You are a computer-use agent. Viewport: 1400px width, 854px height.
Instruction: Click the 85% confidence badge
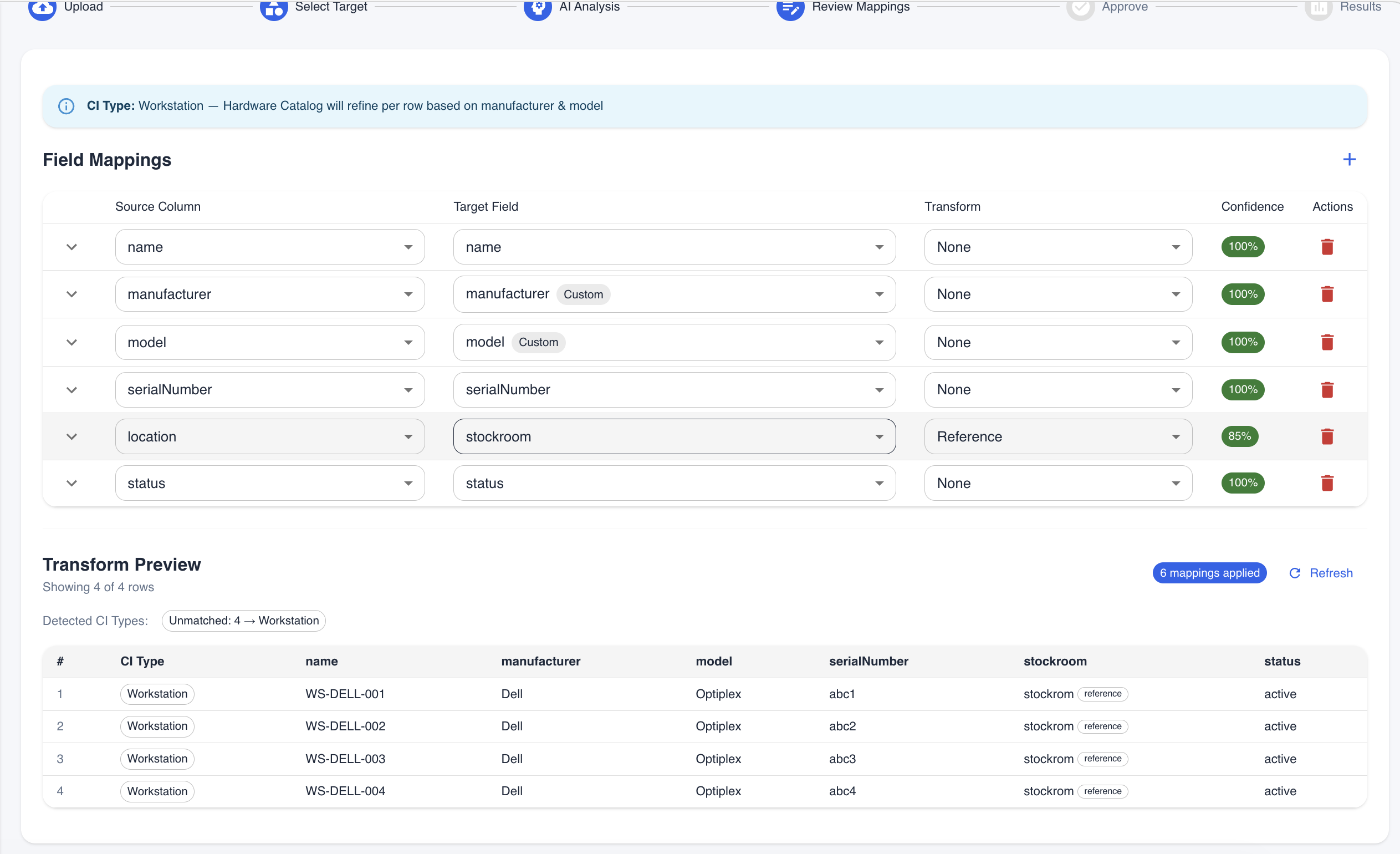pos(1239,436)
